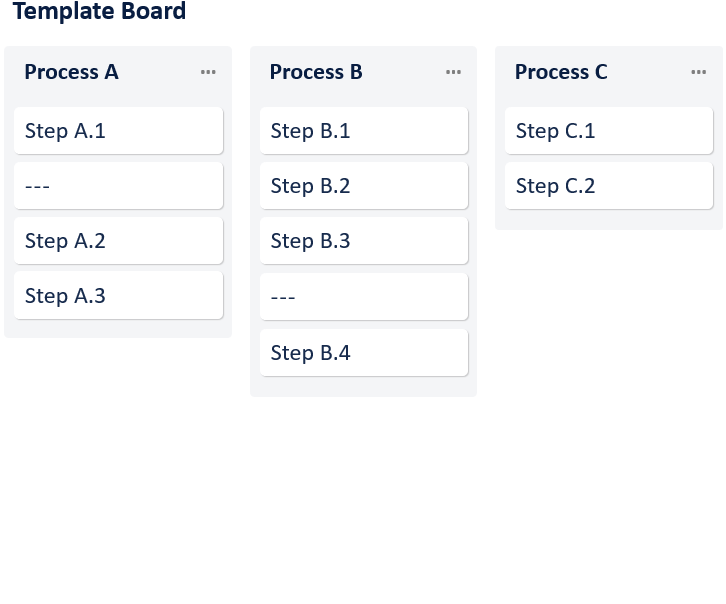Image resolution: width=726 pixels, height=604 pixels.
Task: Open the Step C.2 card
Action: tap(608, 186)
